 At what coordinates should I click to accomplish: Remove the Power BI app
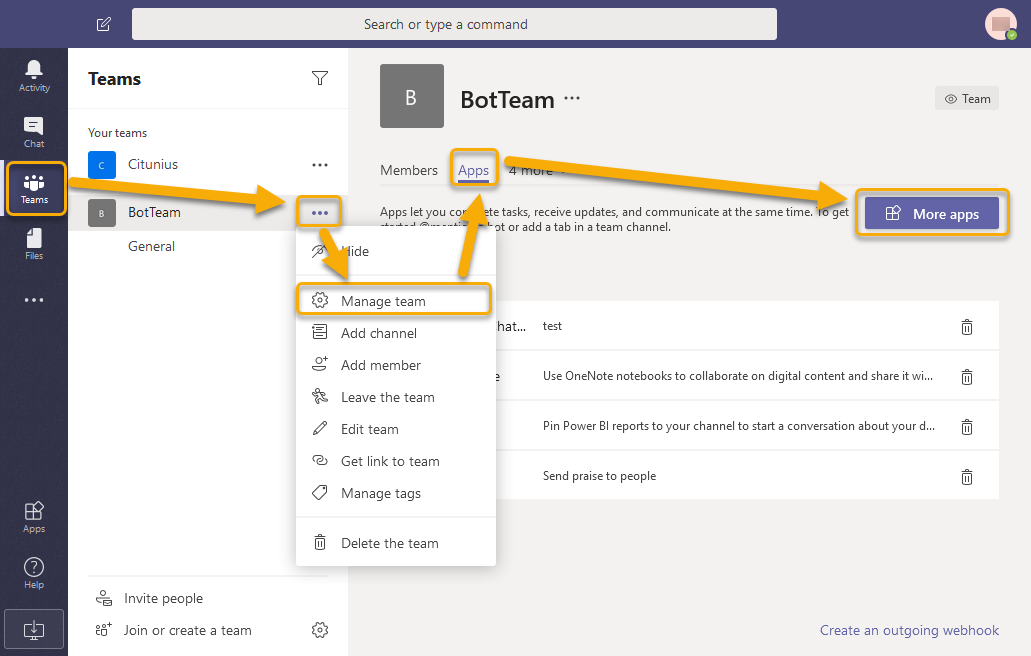[x=967, y=427]
